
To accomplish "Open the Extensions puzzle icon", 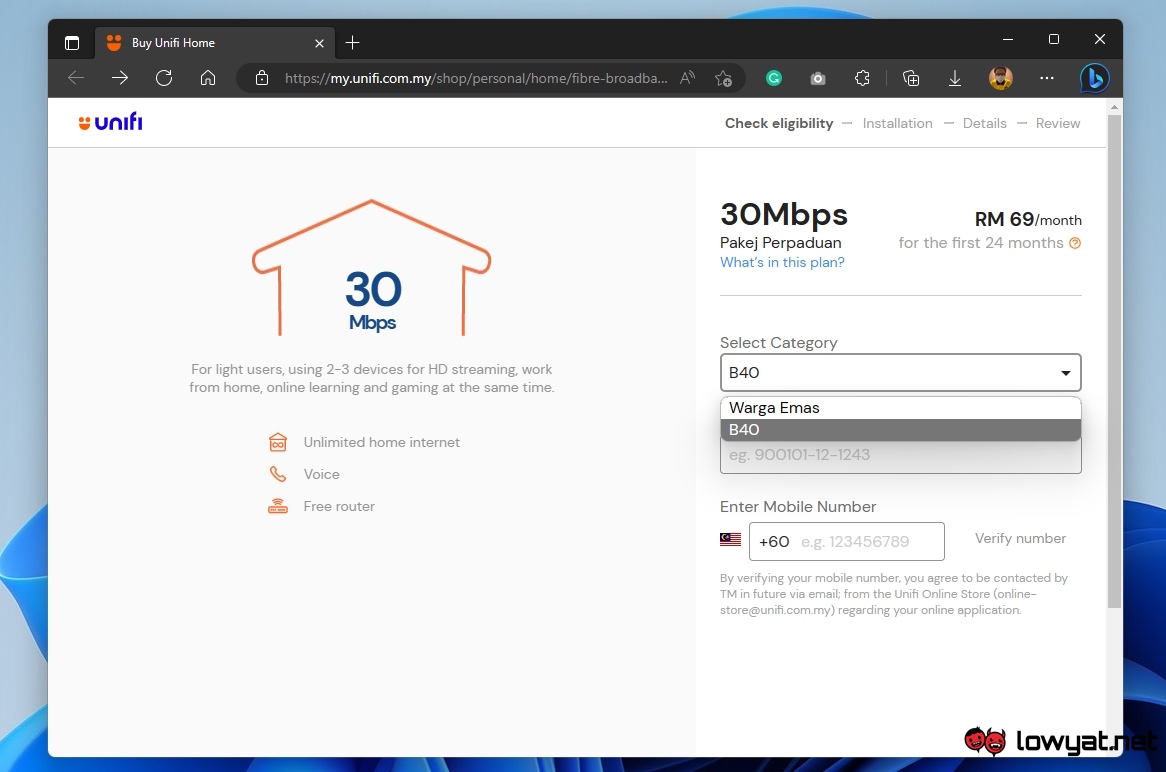I will point(862,78).
